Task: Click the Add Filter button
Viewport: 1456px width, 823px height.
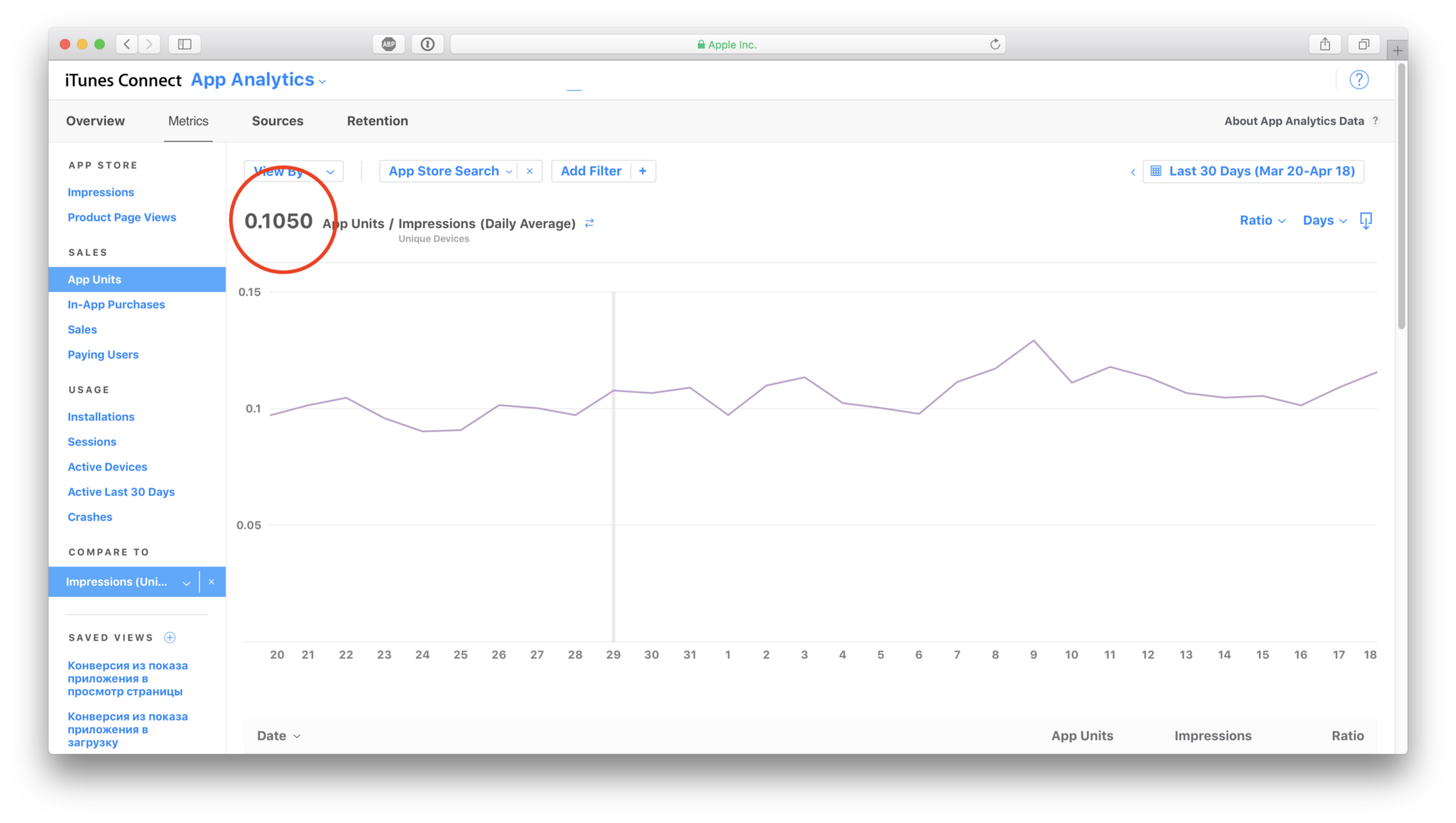Action: point(591,171)
